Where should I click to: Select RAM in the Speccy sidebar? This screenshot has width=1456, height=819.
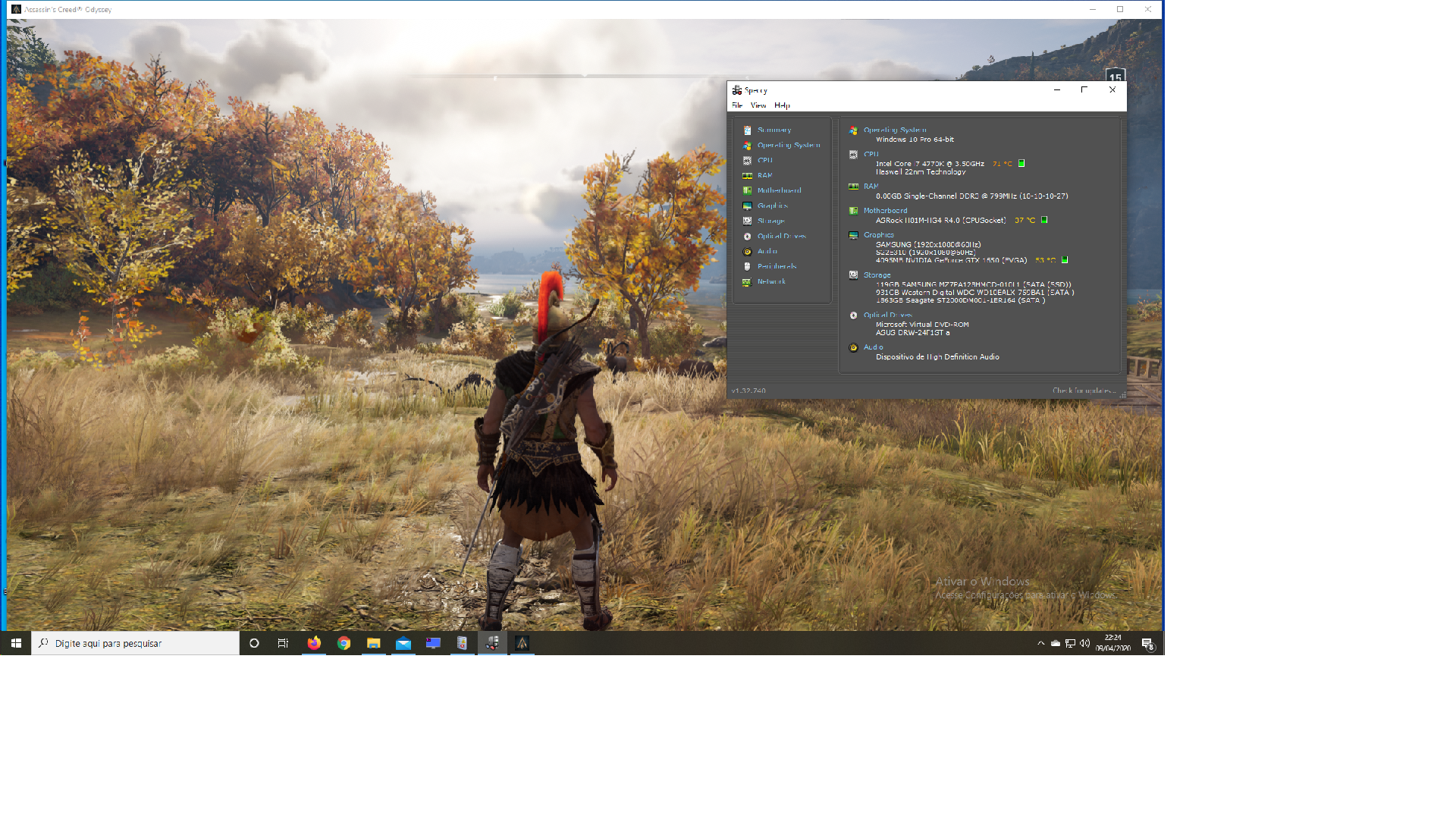click(764, 175)
